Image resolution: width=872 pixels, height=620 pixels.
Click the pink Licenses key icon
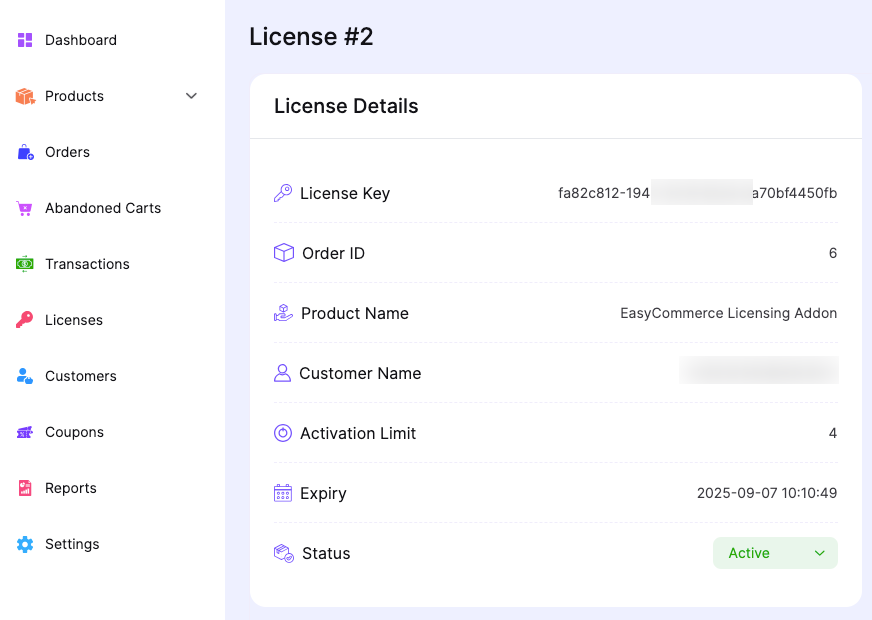[x=24, y=320]
